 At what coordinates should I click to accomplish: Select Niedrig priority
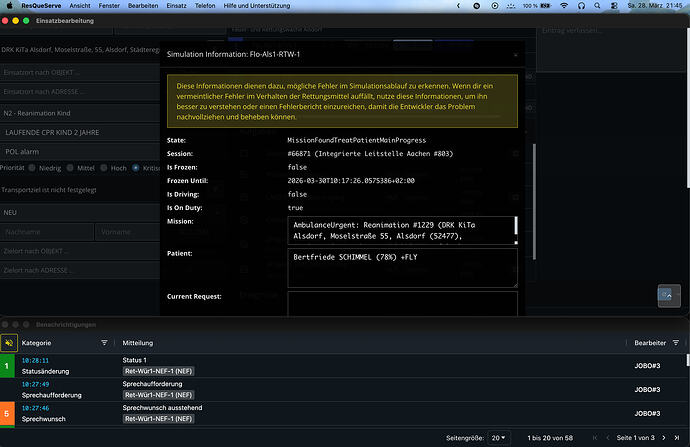tap(32, 168)
